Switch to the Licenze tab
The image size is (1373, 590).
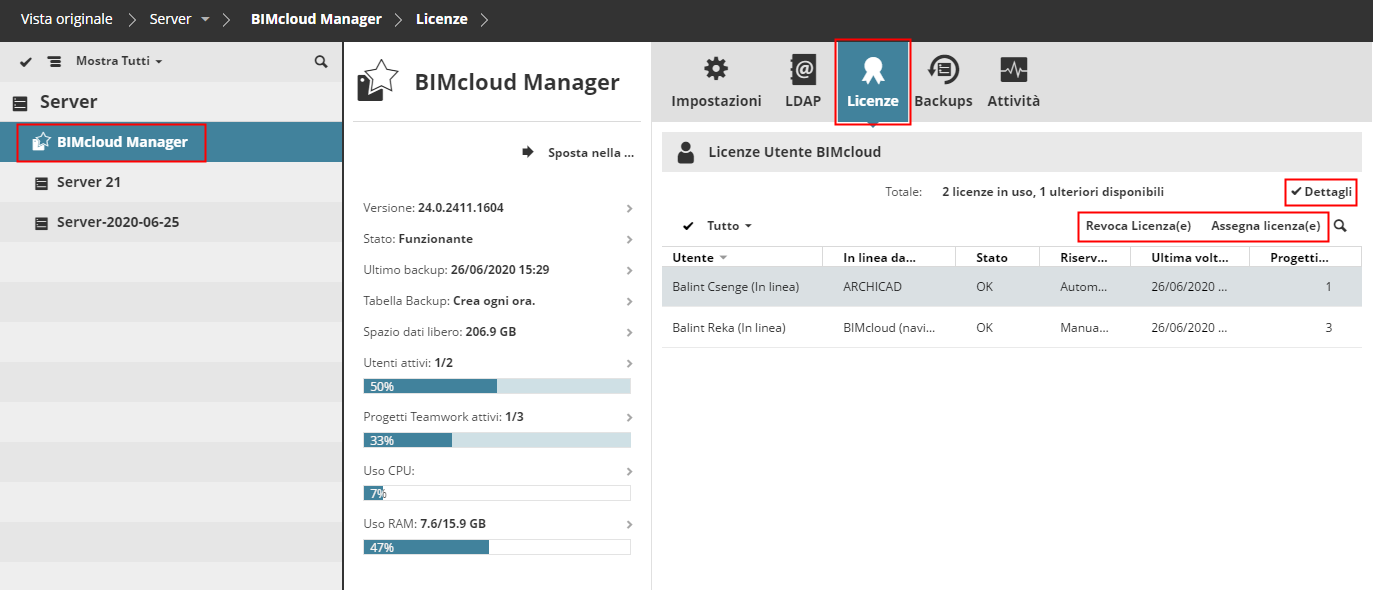[x=872, y=82]
